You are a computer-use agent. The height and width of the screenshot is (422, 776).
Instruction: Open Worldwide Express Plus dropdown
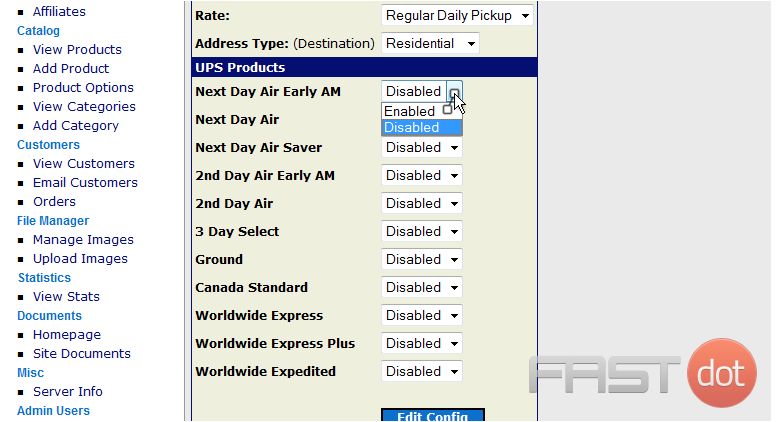[422, 343]
